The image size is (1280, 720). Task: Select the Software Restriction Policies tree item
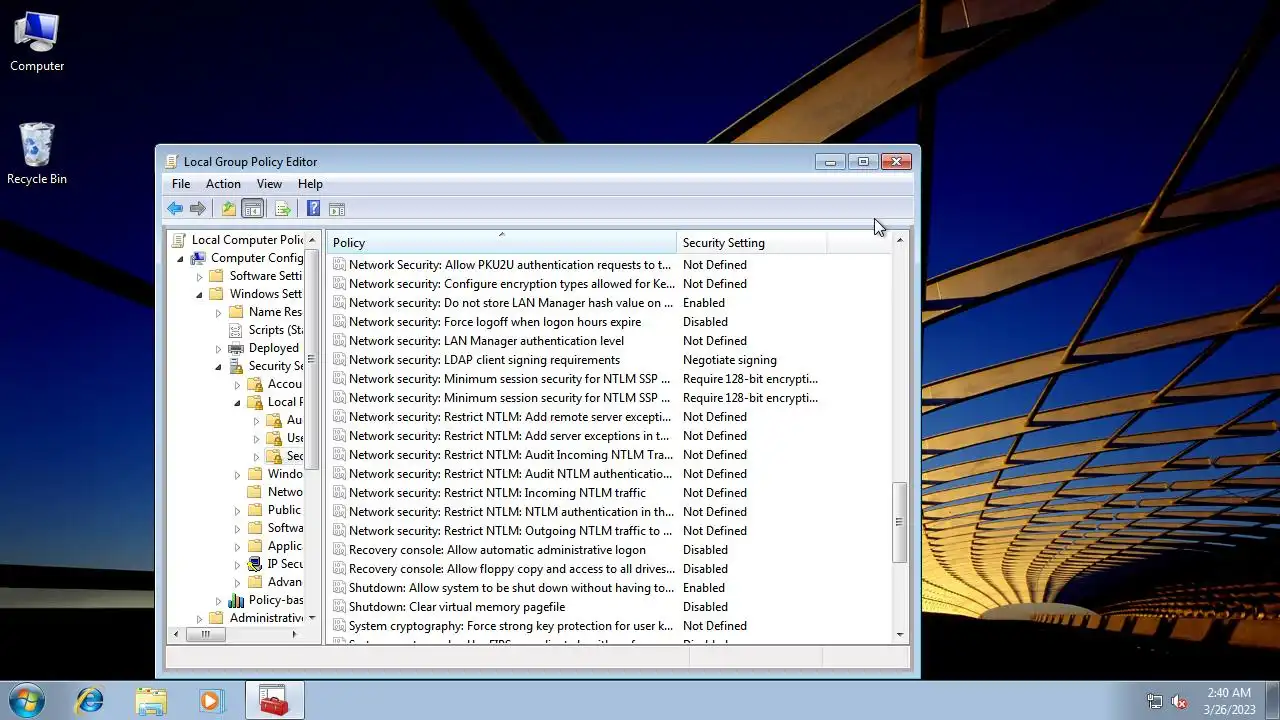click(275, 528)
